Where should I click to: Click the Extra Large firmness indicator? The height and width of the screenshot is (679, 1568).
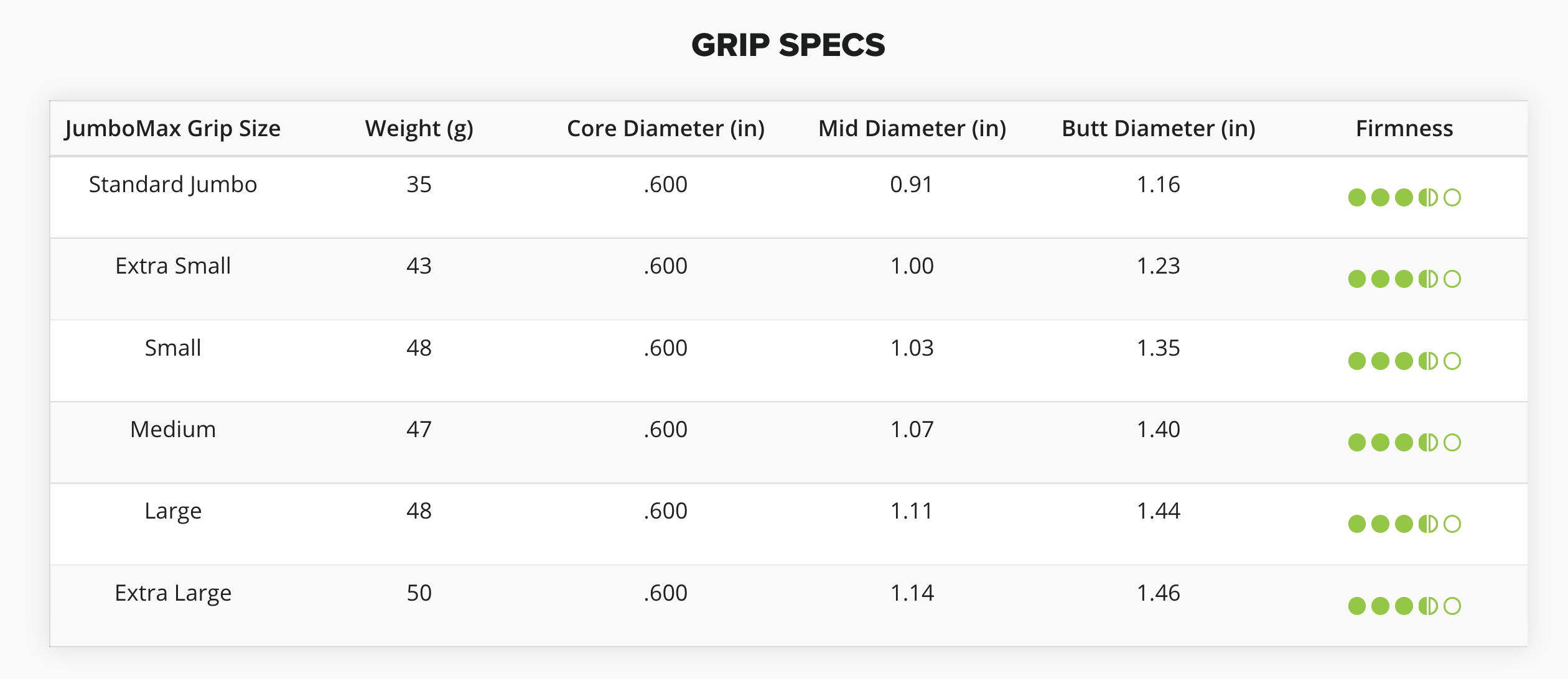point(1404,606)
